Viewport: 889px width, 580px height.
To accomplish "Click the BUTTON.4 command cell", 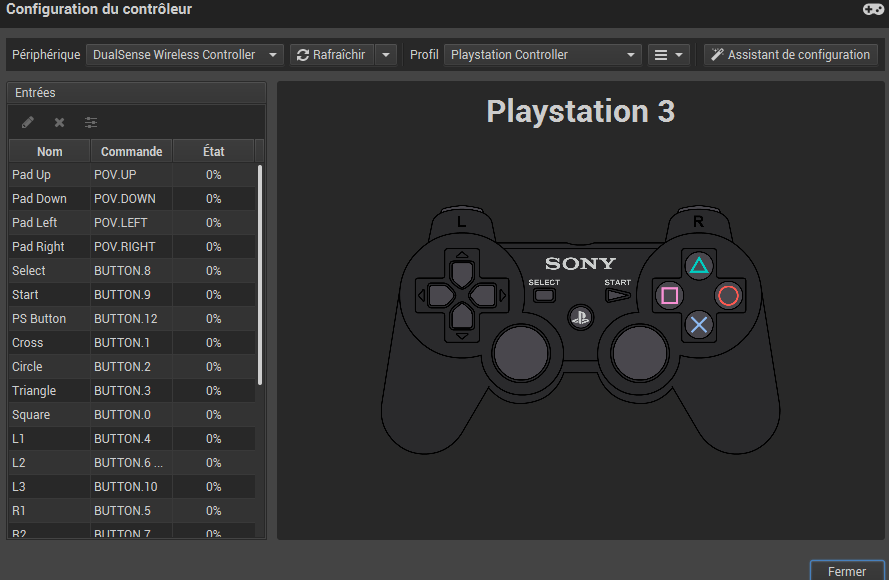I will click(x=132, y=439).
